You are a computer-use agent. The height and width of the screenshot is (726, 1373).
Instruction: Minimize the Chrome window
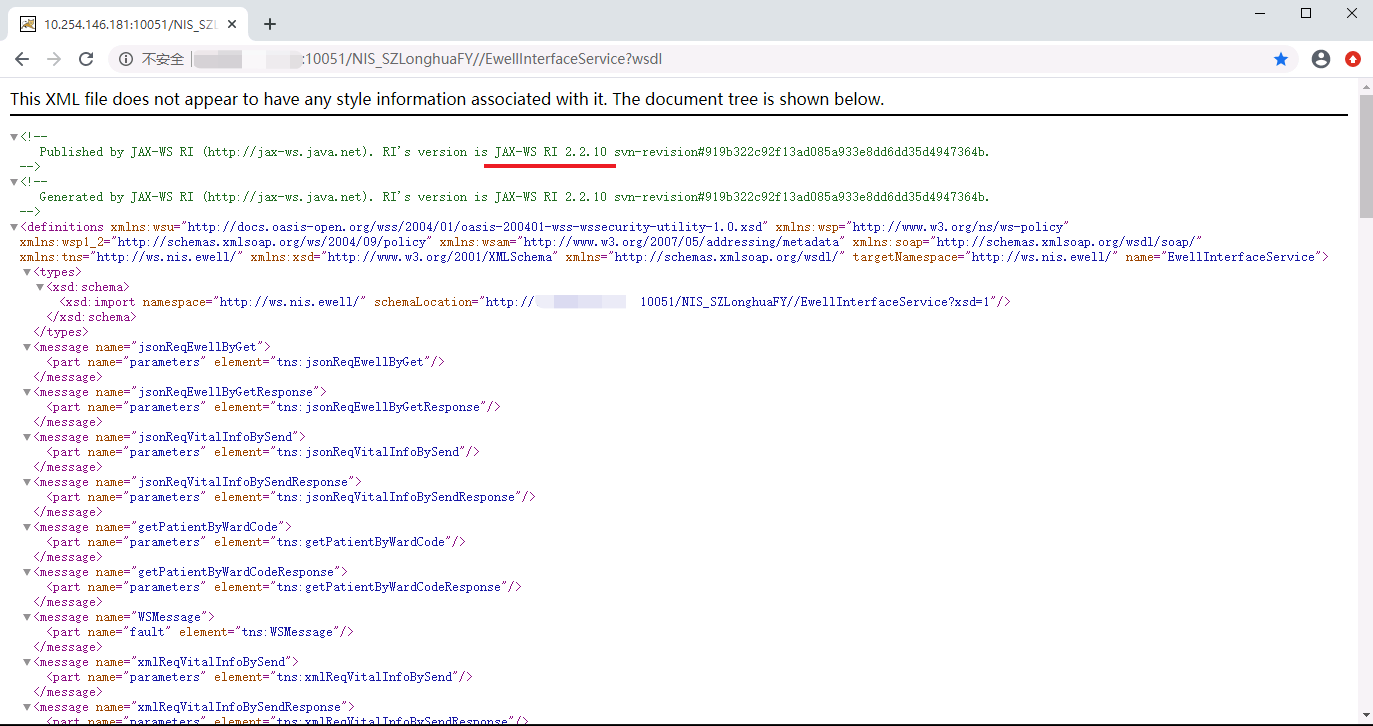[1260, 13]
